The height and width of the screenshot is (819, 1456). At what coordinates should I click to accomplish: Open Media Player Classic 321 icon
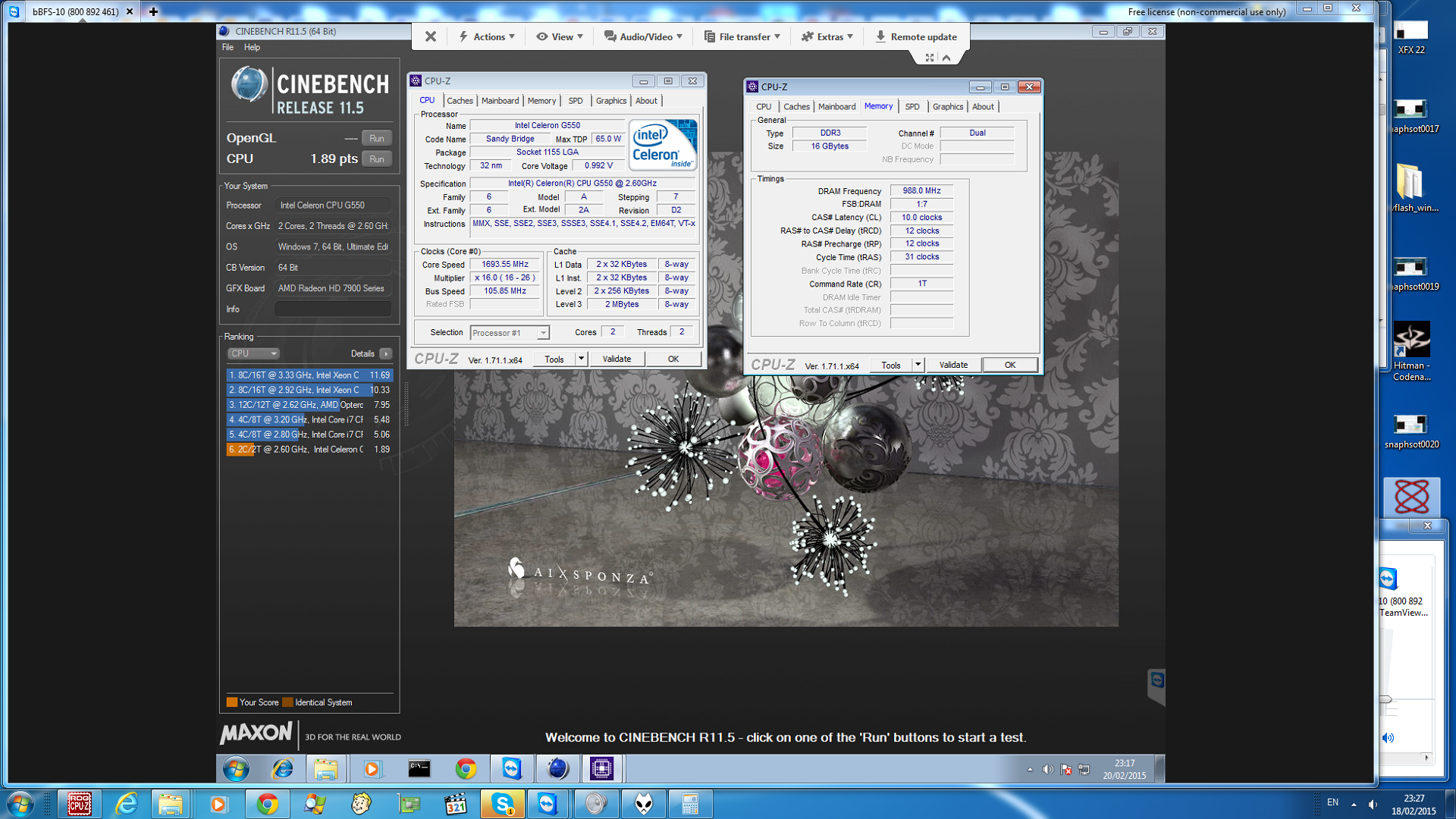pyautogui.click(x=455, y=804)
